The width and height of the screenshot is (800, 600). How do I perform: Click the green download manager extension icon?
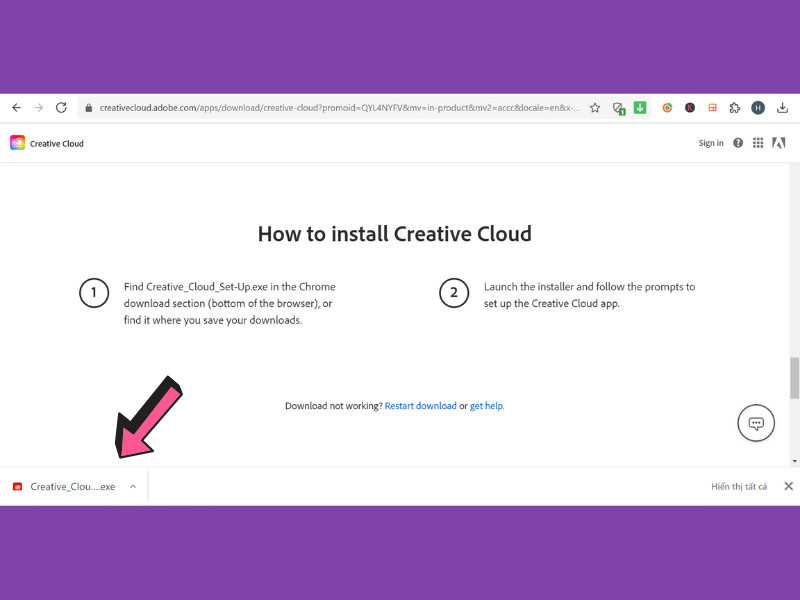640,107
